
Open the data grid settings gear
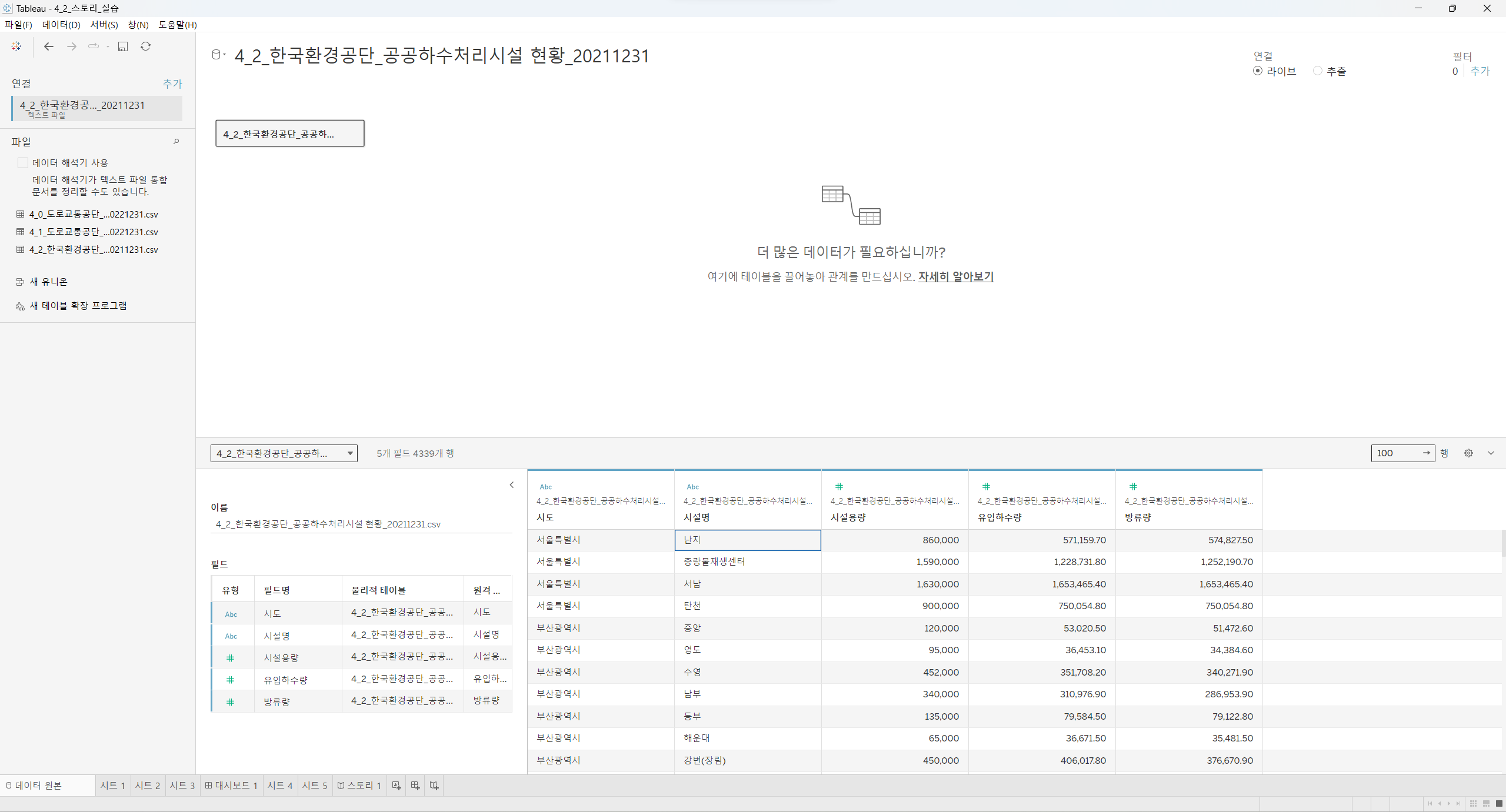click(x=1468, y=453)
